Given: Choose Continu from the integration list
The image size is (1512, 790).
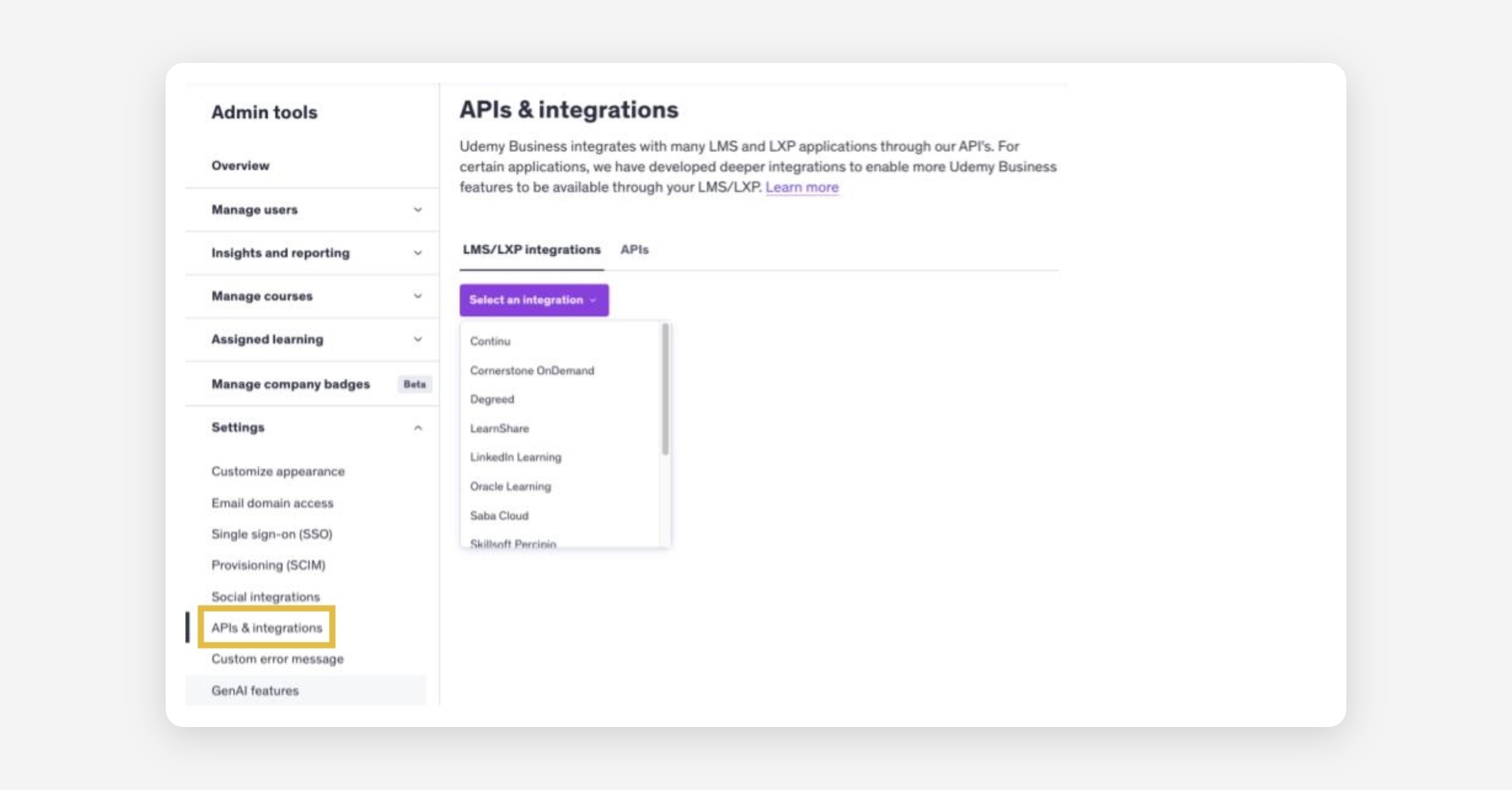Looking at the screenshot, I should (x=490, y=341).
